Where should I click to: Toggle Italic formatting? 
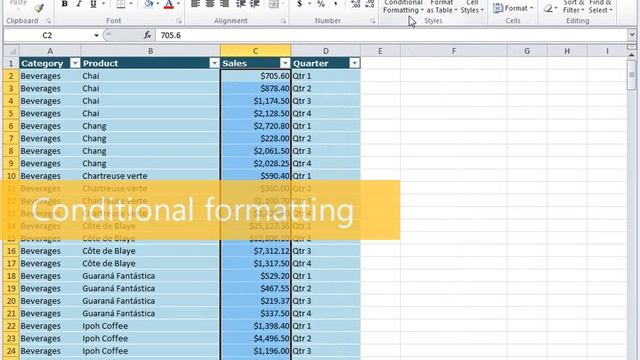coord(79,4)
